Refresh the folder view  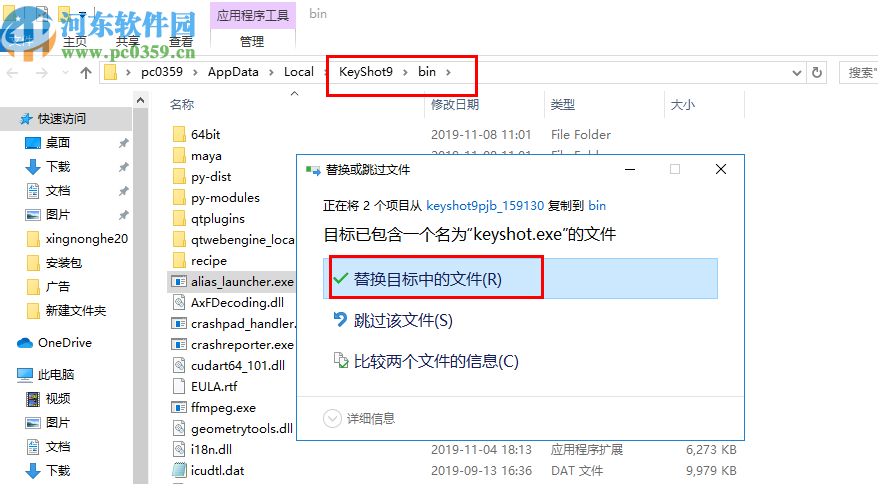coord(817,72)
